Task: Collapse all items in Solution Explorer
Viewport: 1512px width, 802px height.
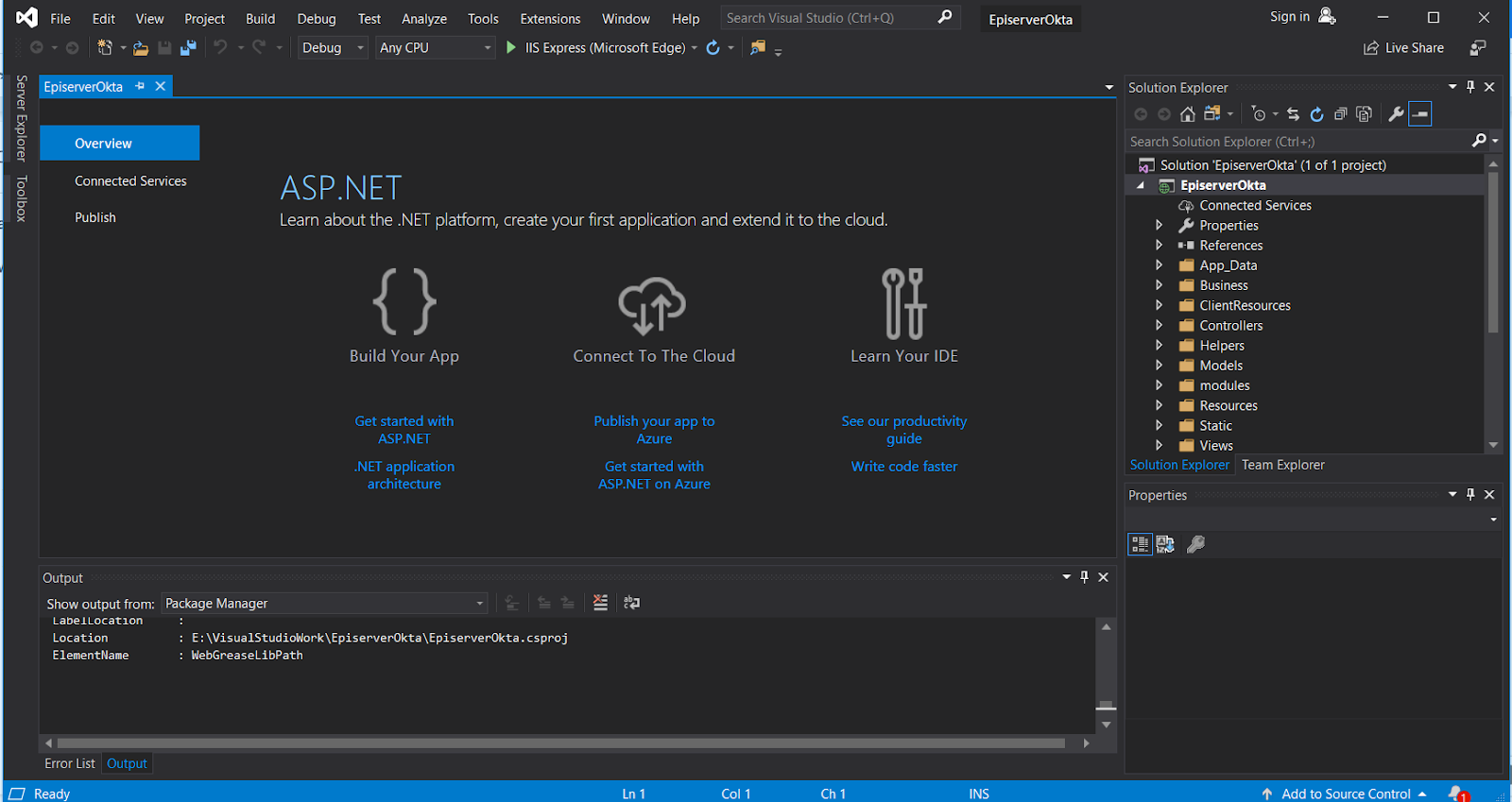Action: pos(1340,114)
